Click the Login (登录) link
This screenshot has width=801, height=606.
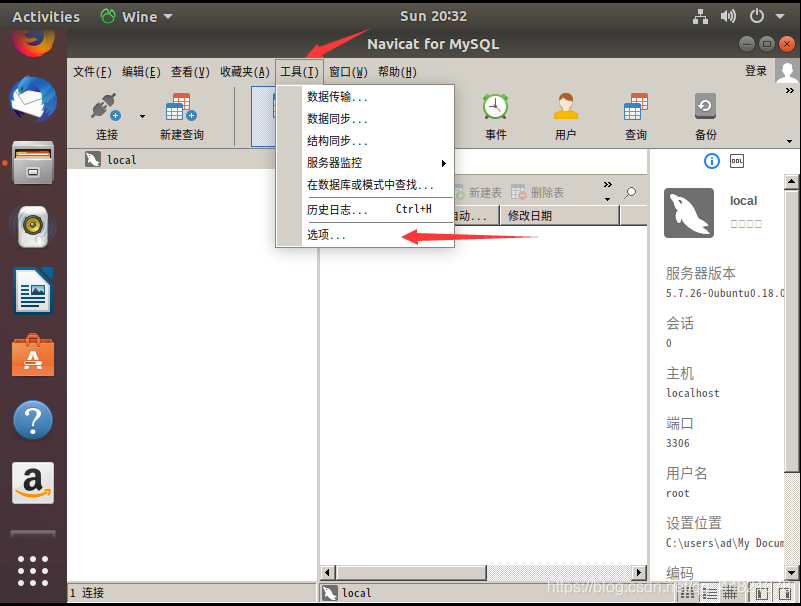(756, 71)
